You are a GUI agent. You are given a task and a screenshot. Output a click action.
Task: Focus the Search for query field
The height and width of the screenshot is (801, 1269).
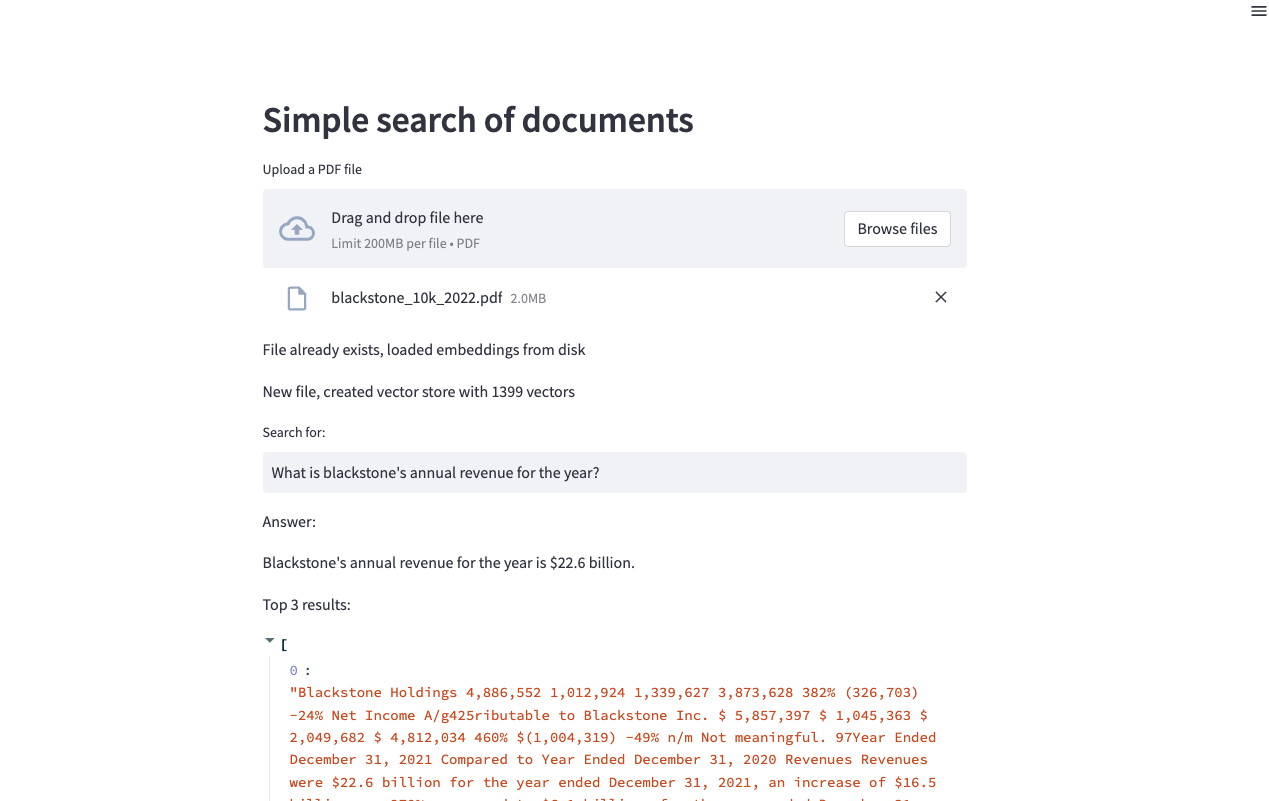[x=614, y=472]
